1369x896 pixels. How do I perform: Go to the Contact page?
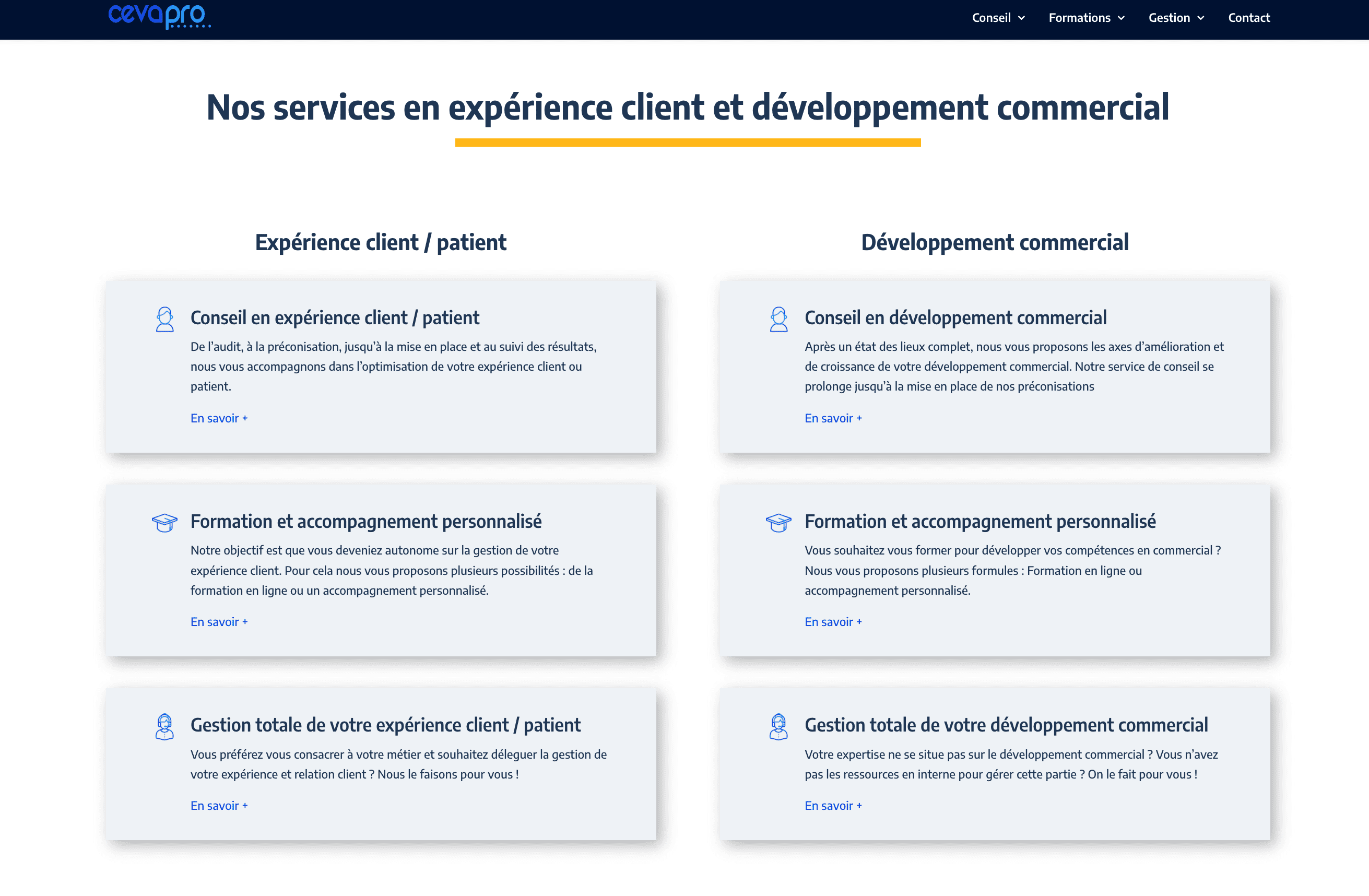[x=1249, y=18]
